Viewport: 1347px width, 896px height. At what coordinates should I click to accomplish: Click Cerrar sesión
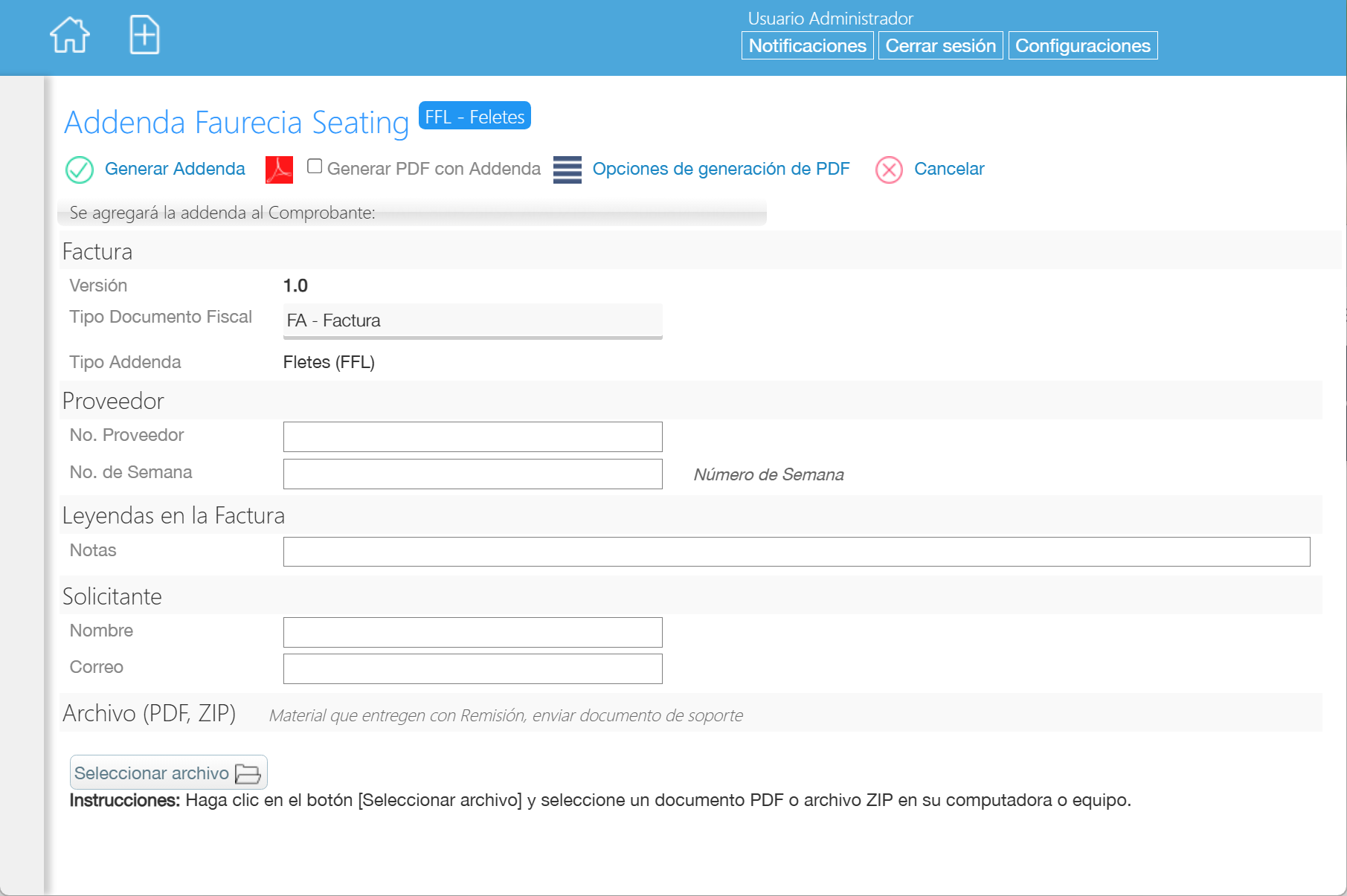(941, 45)
